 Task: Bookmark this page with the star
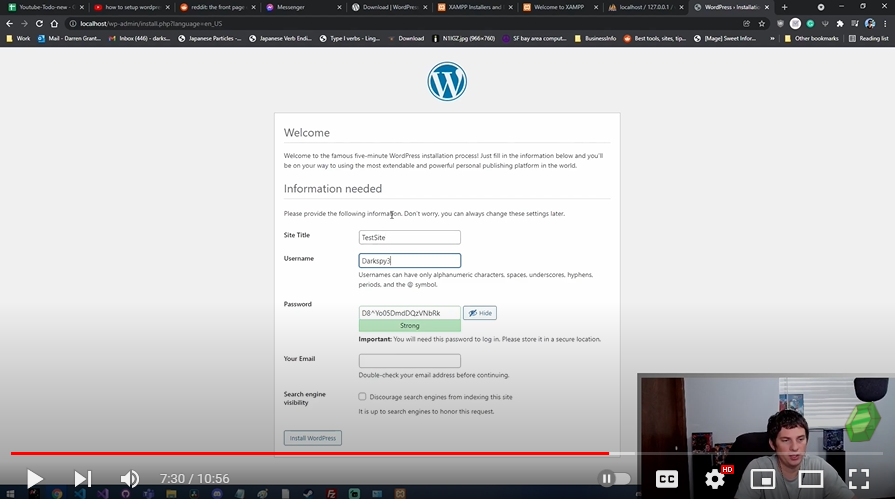761,23
